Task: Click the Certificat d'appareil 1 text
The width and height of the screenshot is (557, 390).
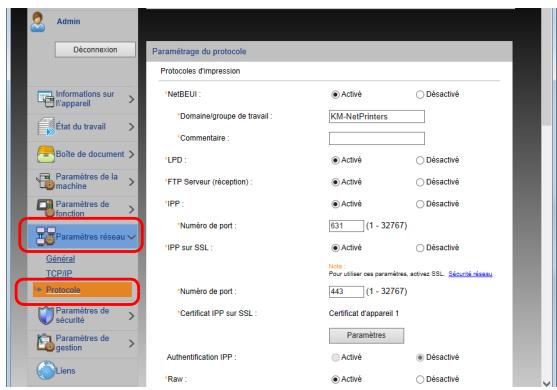Action: click(364, 314)
